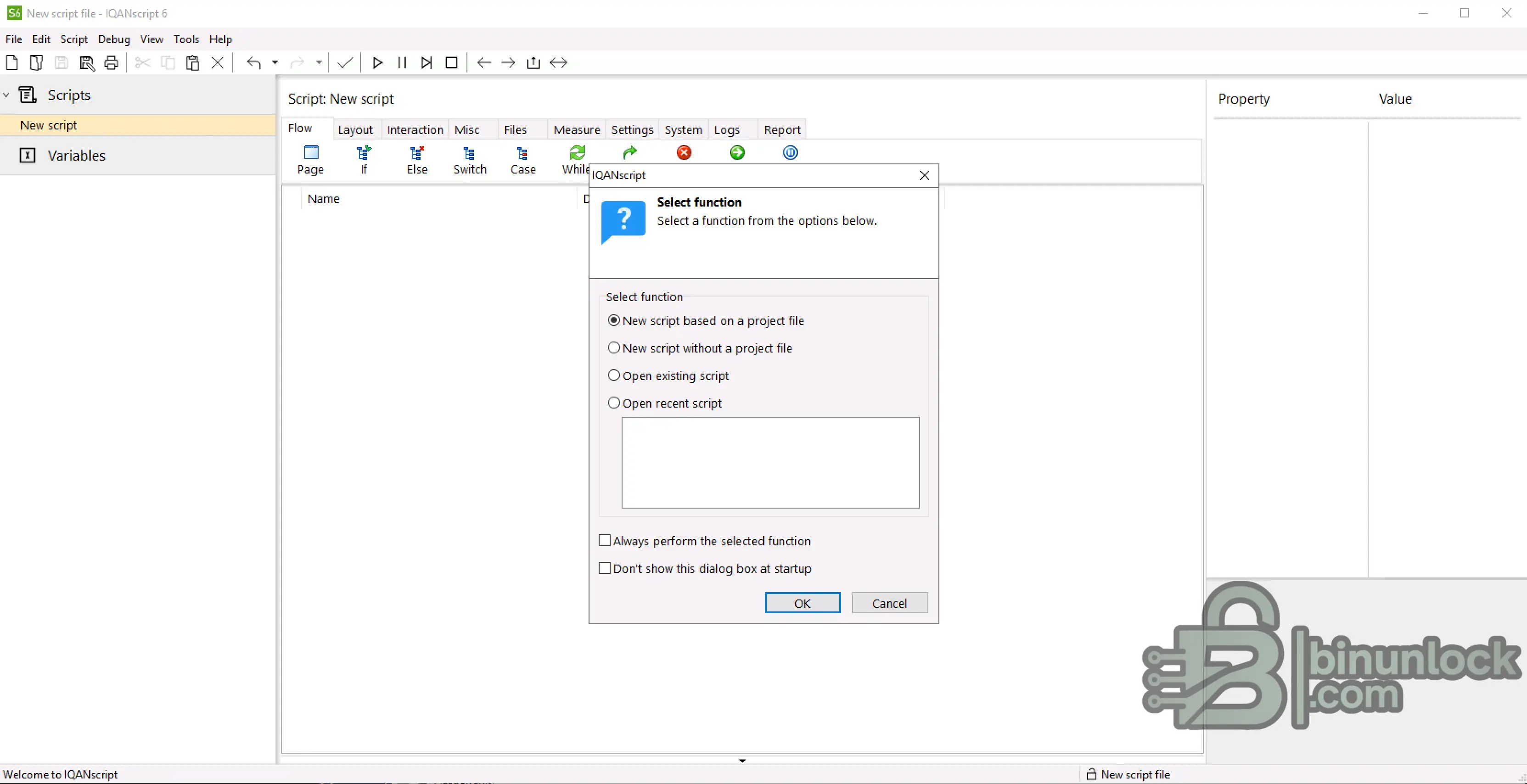Click the Delete X toolbar icon
1527x784 pixels.
pyautogui.click(x=218, y=62)
